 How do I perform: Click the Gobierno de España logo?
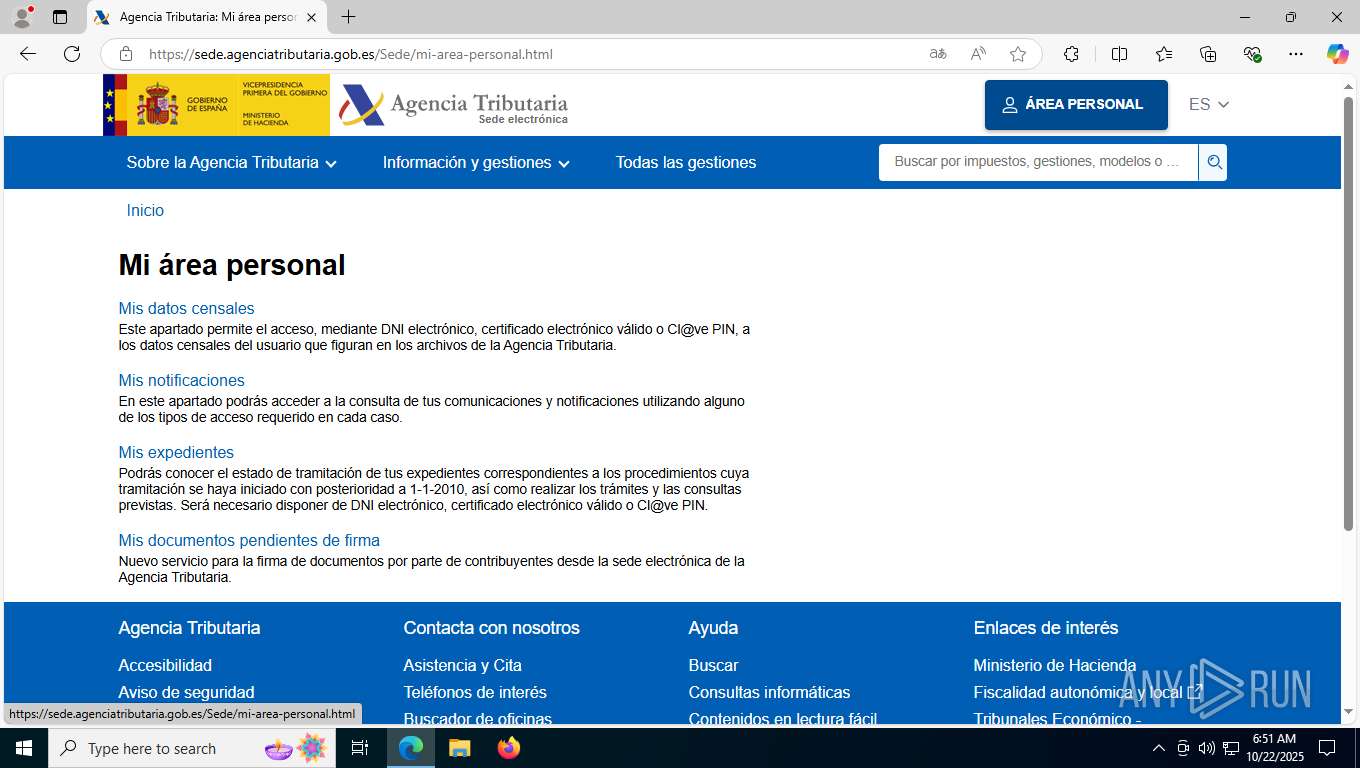point(216,105)
